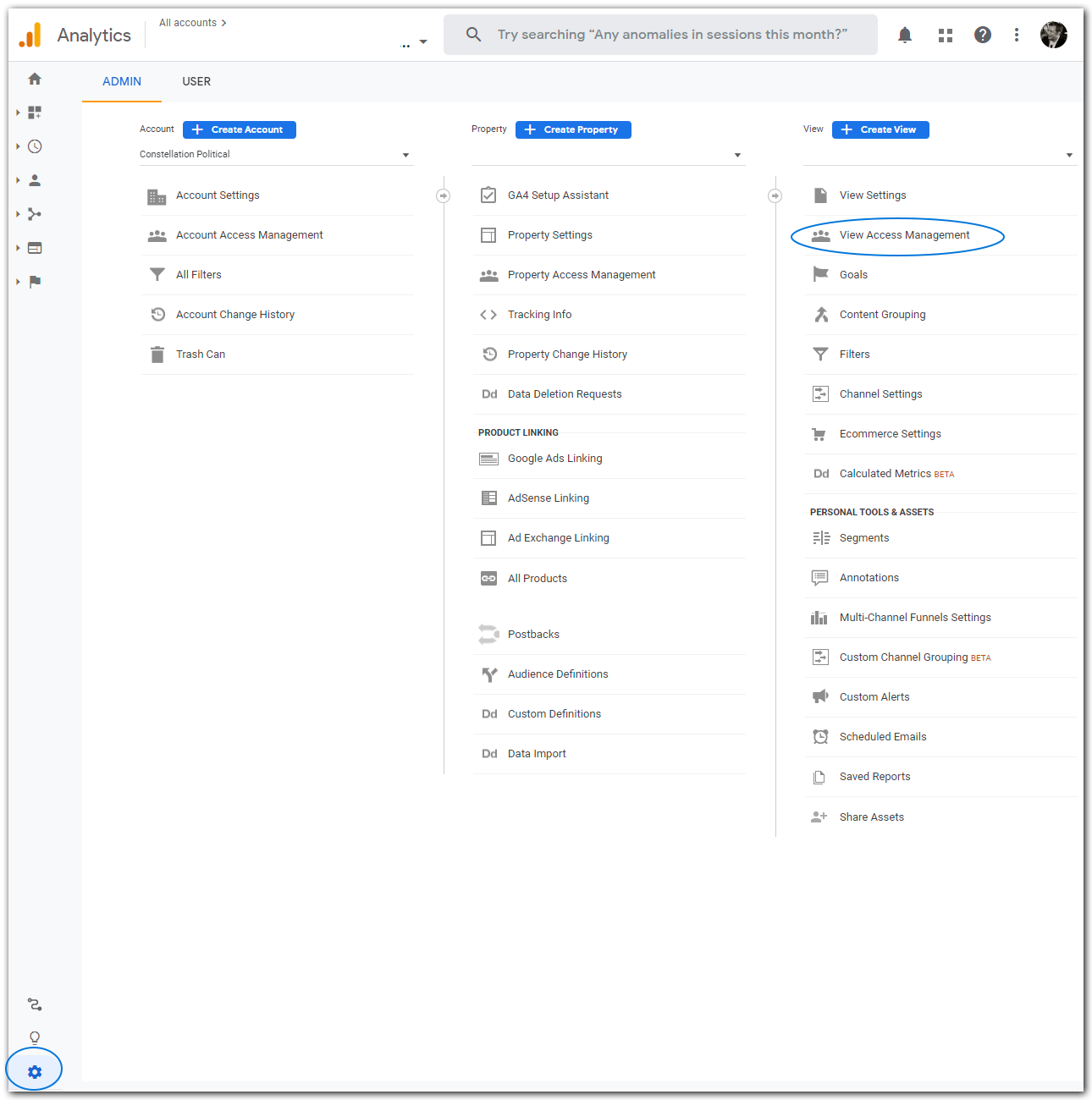Click the Scheduled Emails alarm clock icon
1092x1100 pixels.
click(x=820, y=737)
